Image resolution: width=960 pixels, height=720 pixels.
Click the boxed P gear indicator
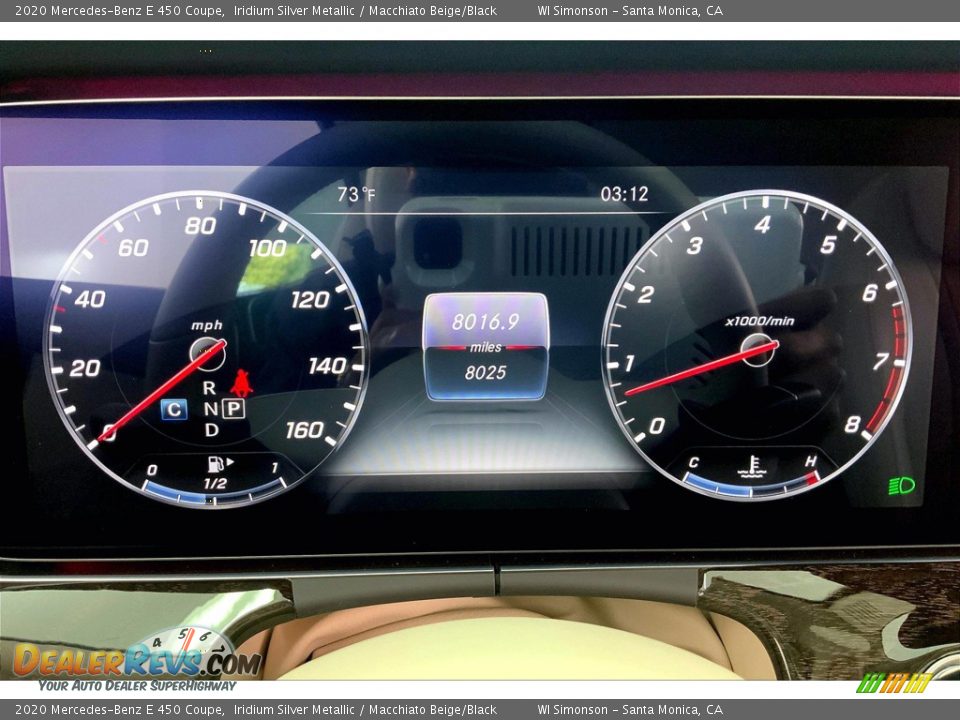[233, 408]
